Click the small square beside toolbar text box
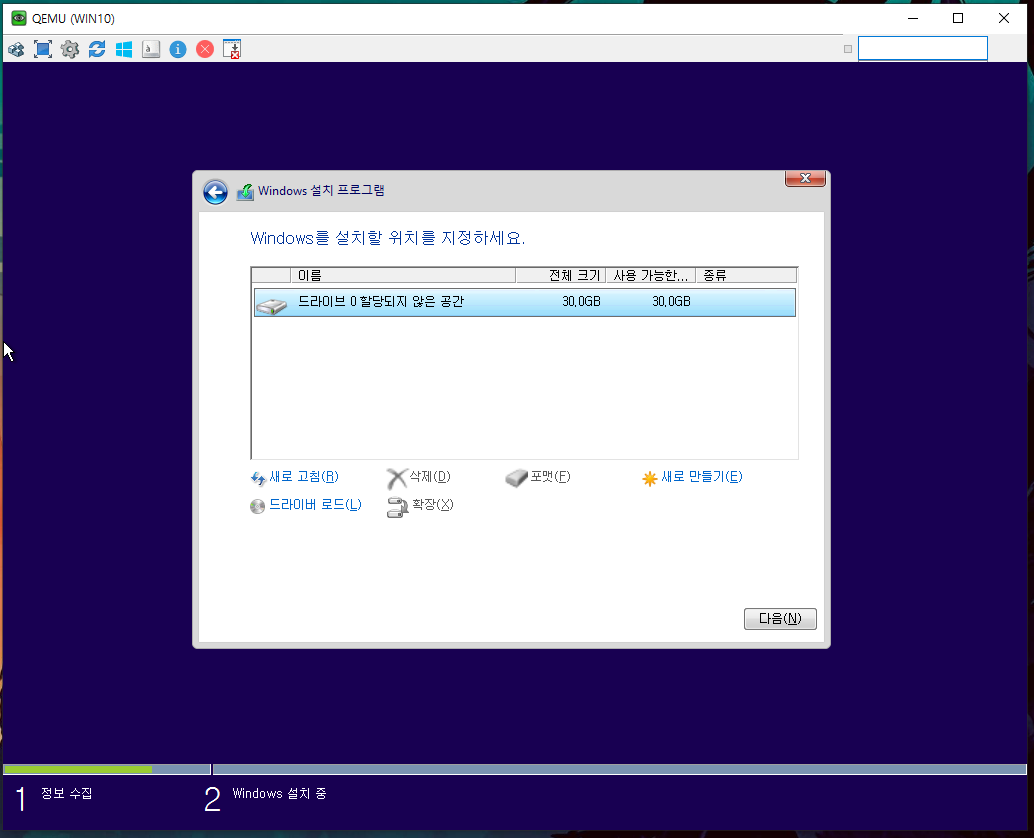1034x838 pixels. (848, 49)
